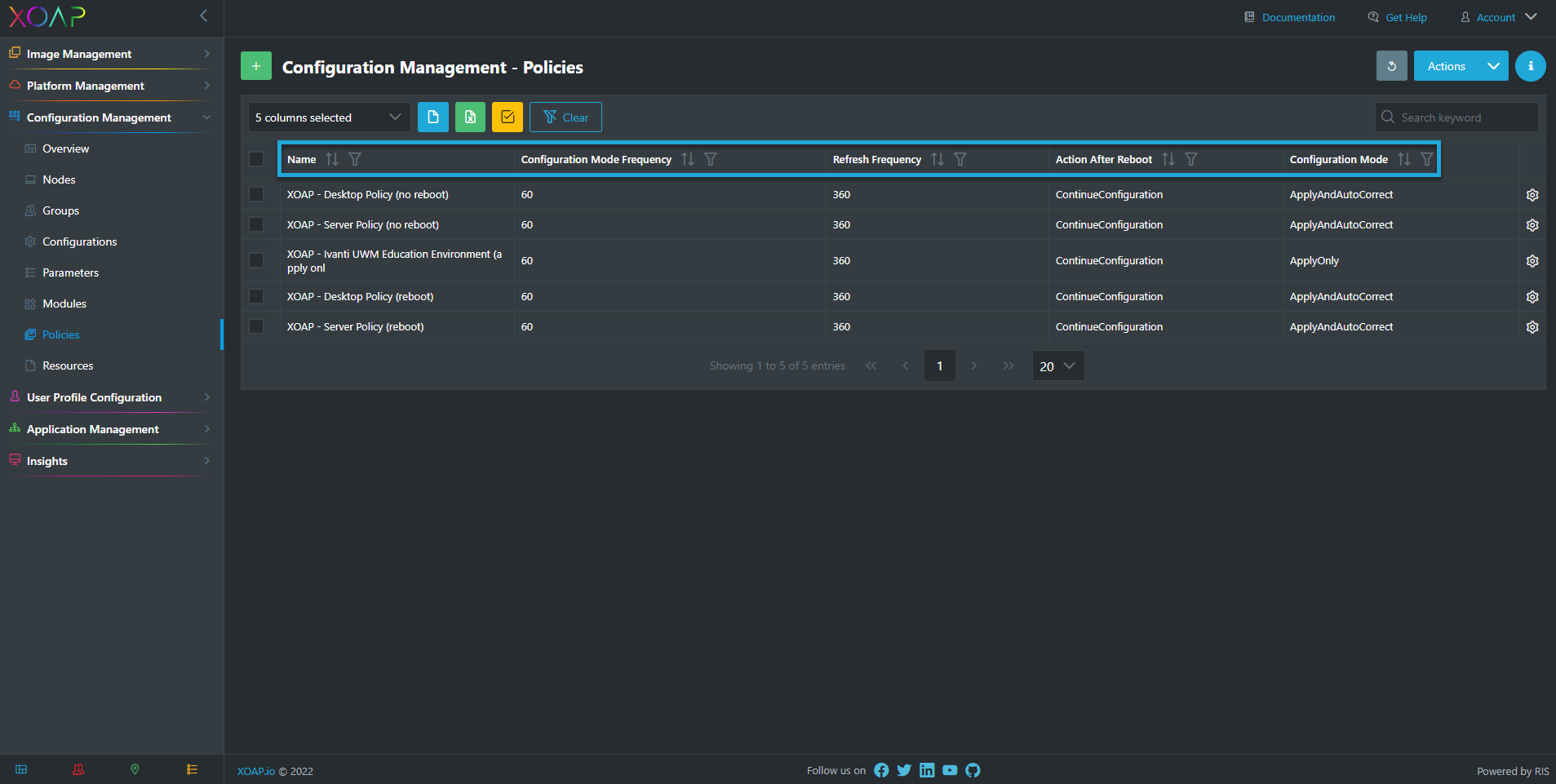Open the Configurations menu item
Screen dimensions: 1556x784
[79, 241]
